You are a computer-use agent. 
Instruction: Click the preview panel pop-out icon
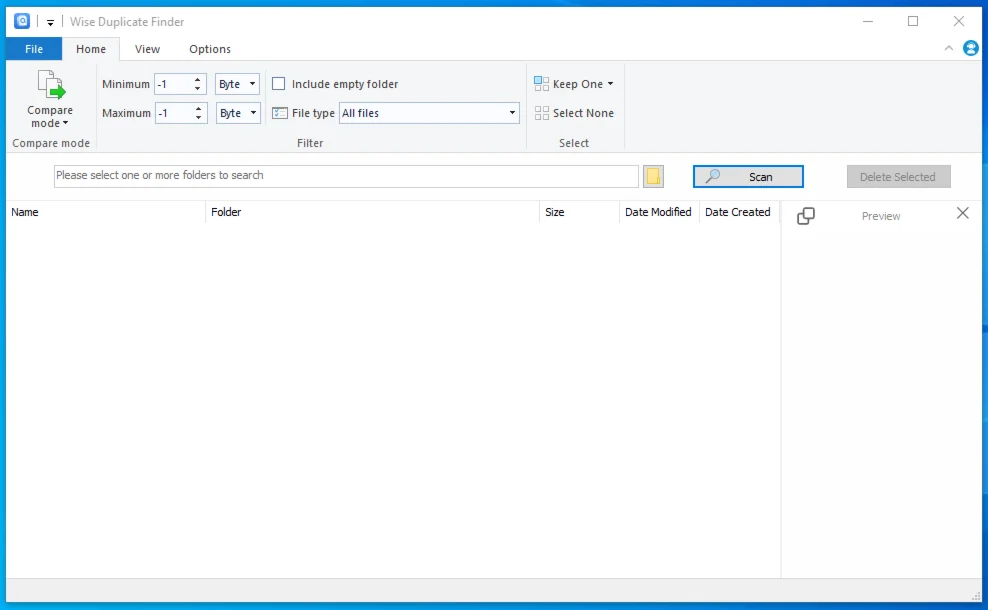tap(806, 216)
